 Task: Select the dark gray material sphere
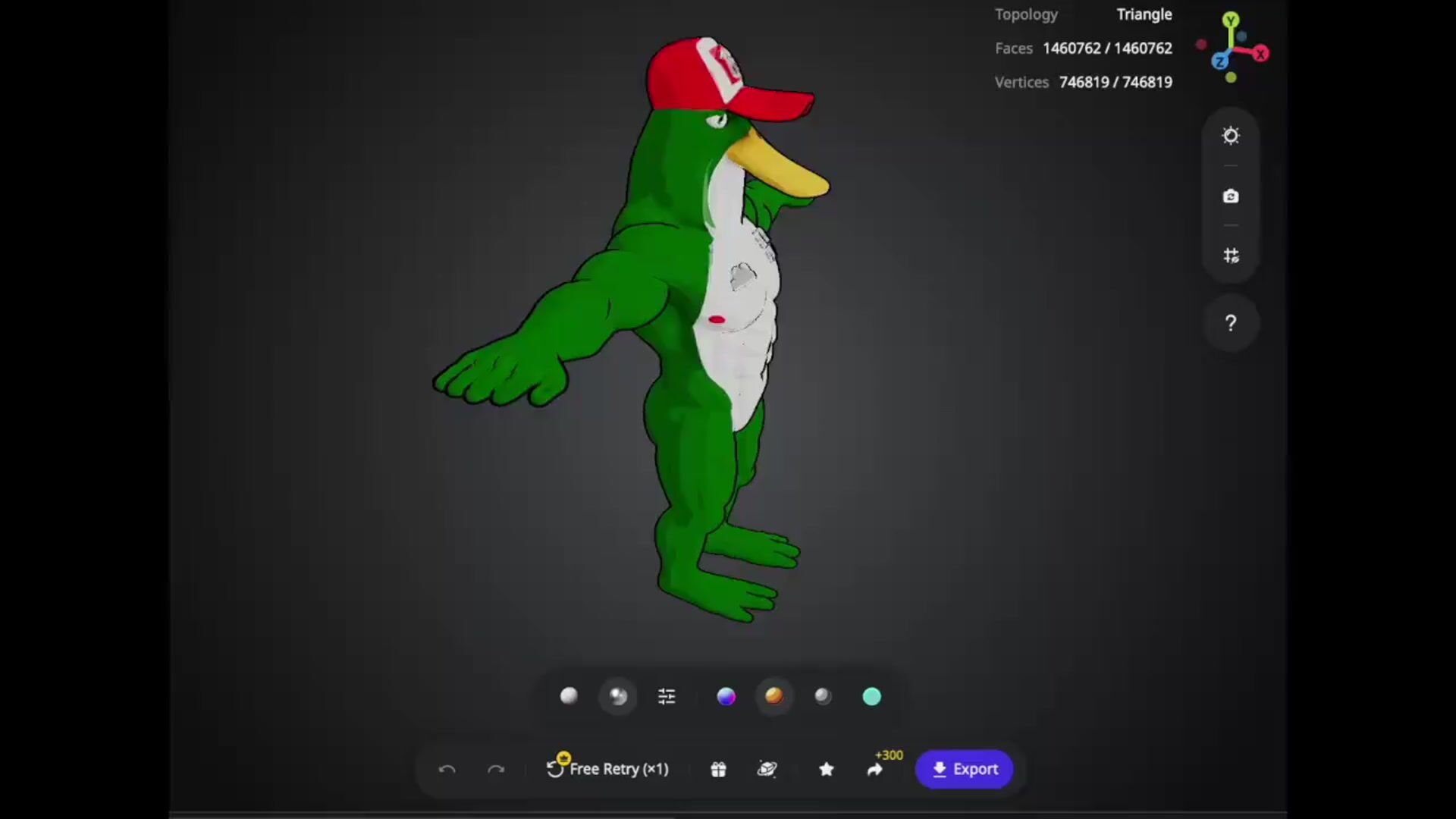(823, 696)
